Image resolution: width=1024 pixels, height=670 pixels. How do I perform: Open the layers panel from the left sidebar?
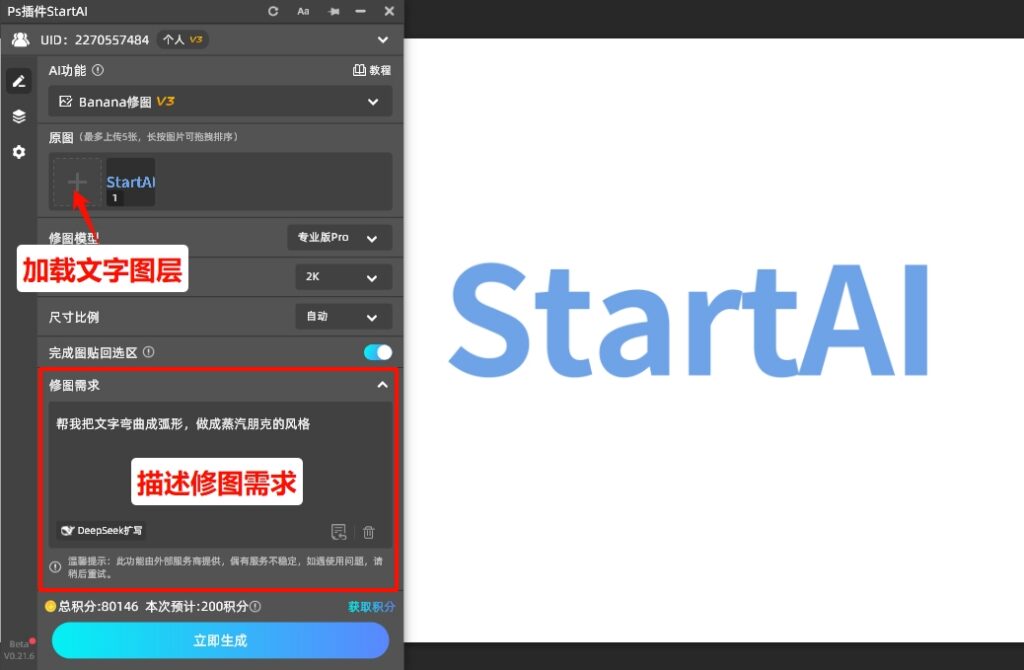pos(18,115)
